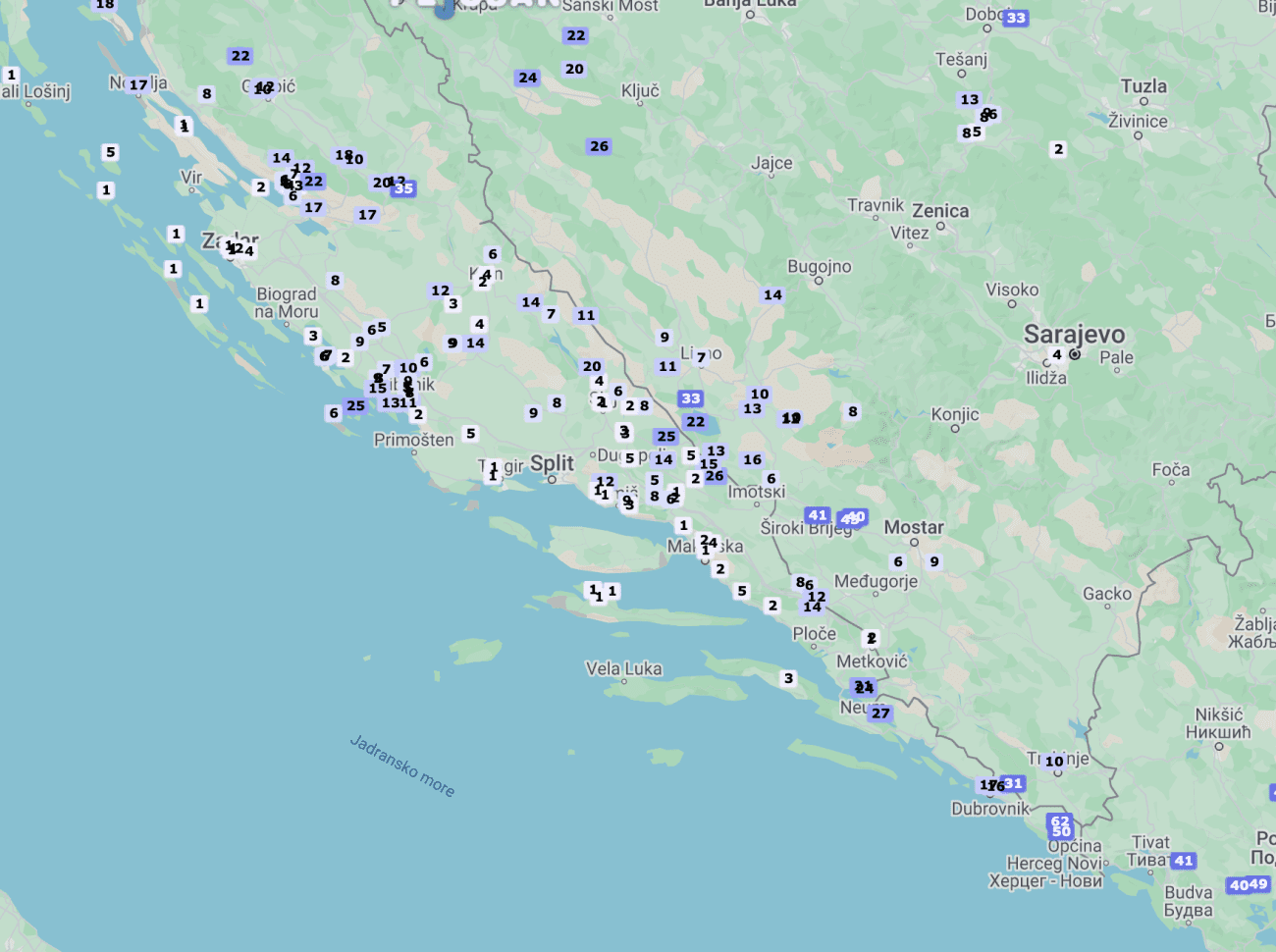Open the 8 marker west of Konjic
Screen dimensions: 1276x952
(x=852, y=412)
